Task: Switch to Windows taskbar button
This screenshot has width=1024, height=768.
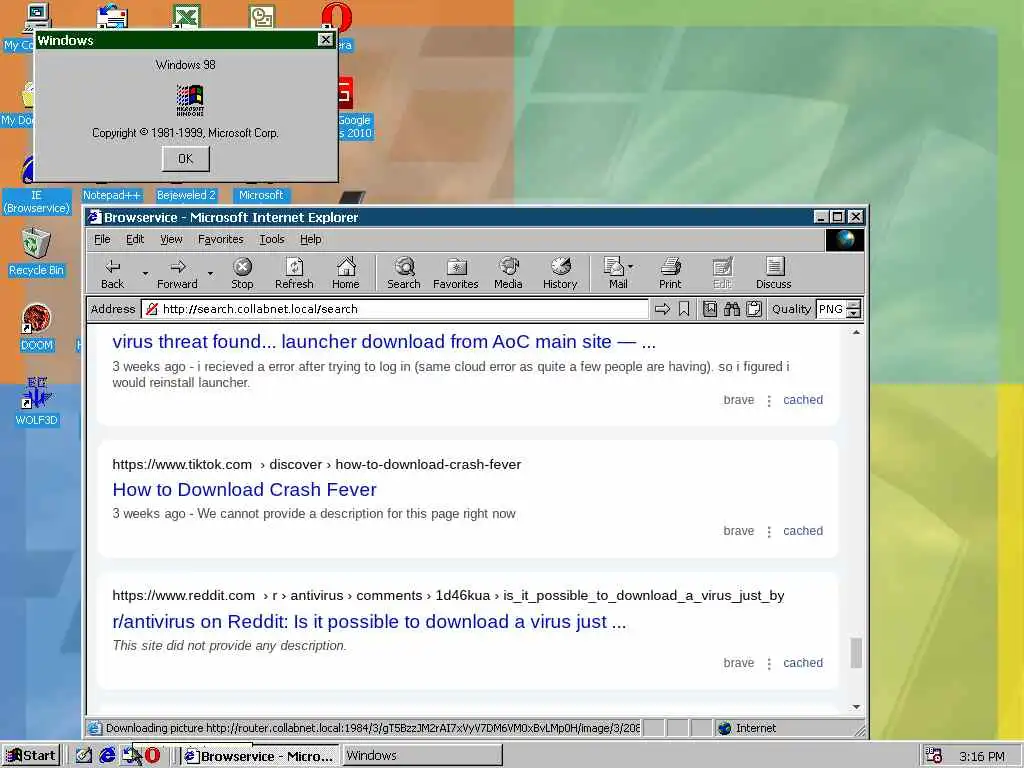Action: point(422,756)
